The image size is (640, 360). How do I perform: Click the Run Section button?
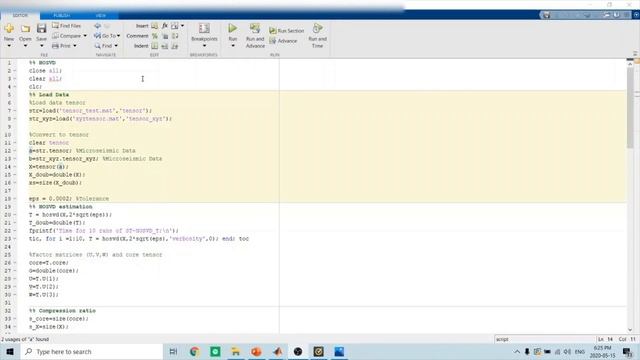click(287, 31)
